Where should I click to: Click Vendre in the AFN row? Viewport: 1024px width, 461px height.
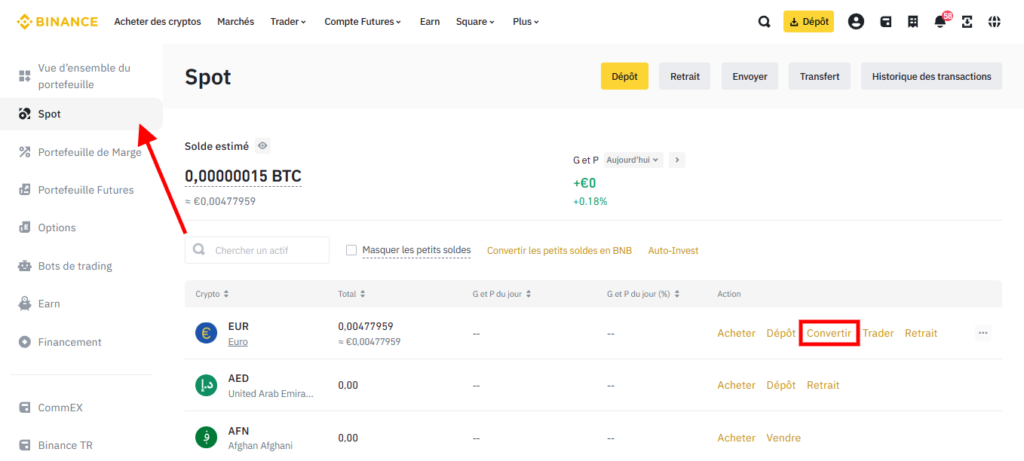tap(784, 438)
